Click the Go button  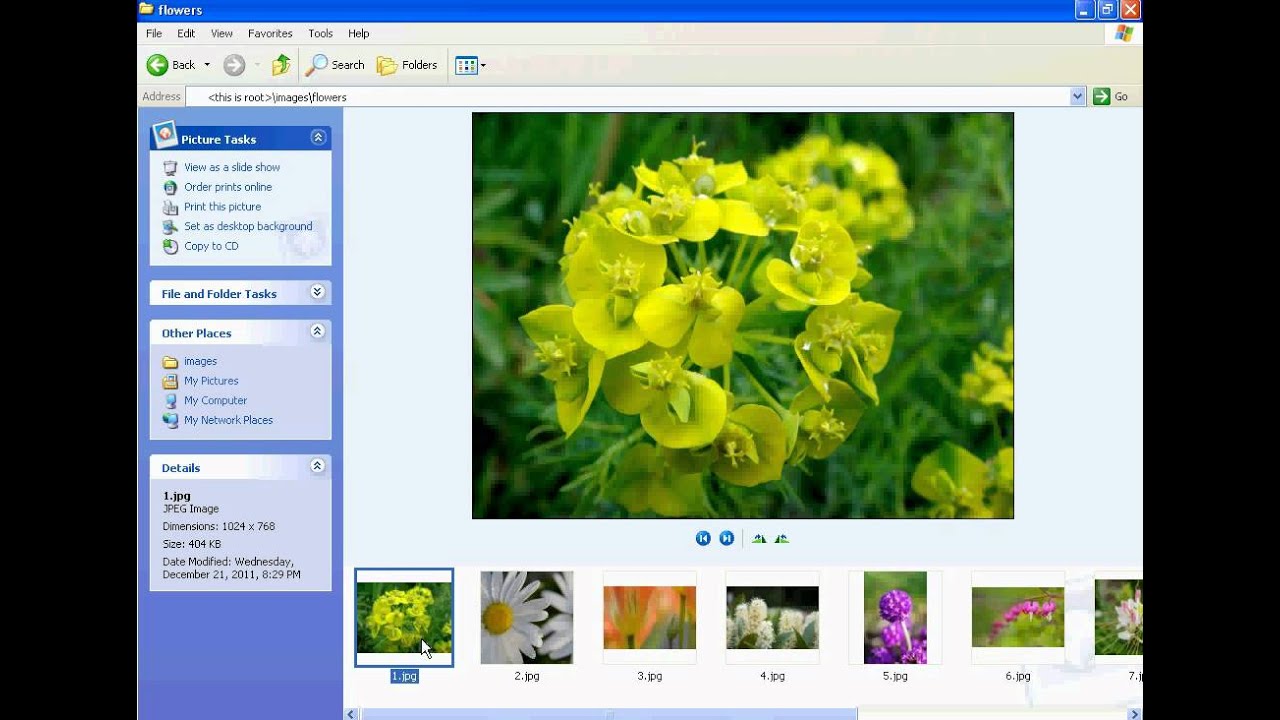tap(1111, 97)
